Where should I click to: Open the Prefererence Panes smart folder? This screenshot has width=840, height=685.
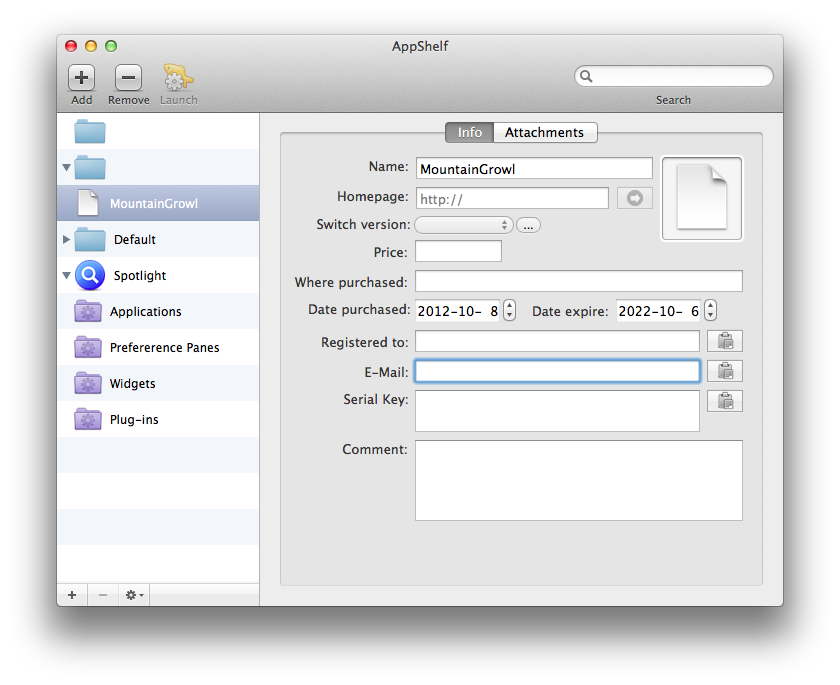pos(158,348)
